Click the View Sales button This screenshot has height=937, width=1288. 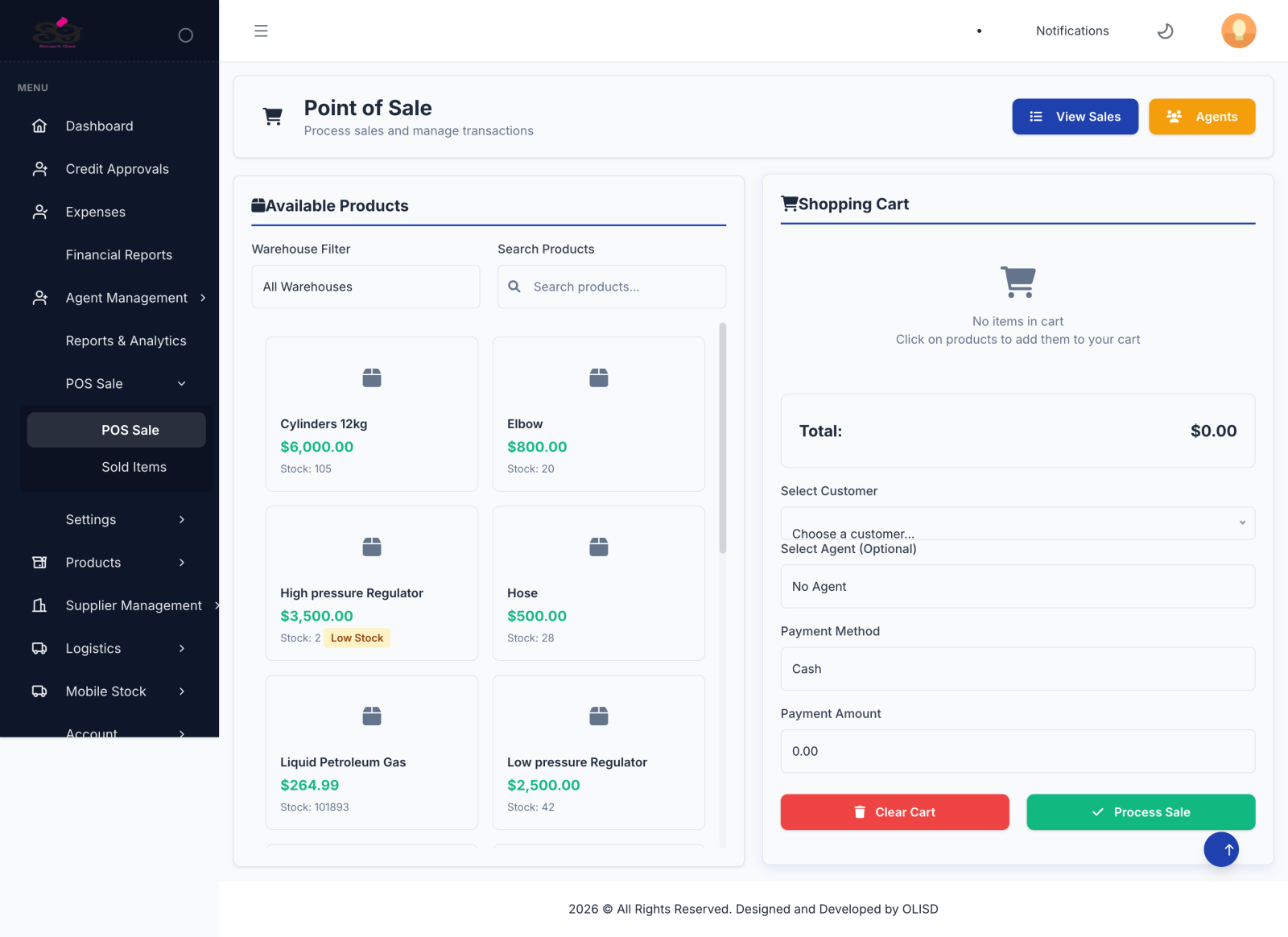[1075, 117]
